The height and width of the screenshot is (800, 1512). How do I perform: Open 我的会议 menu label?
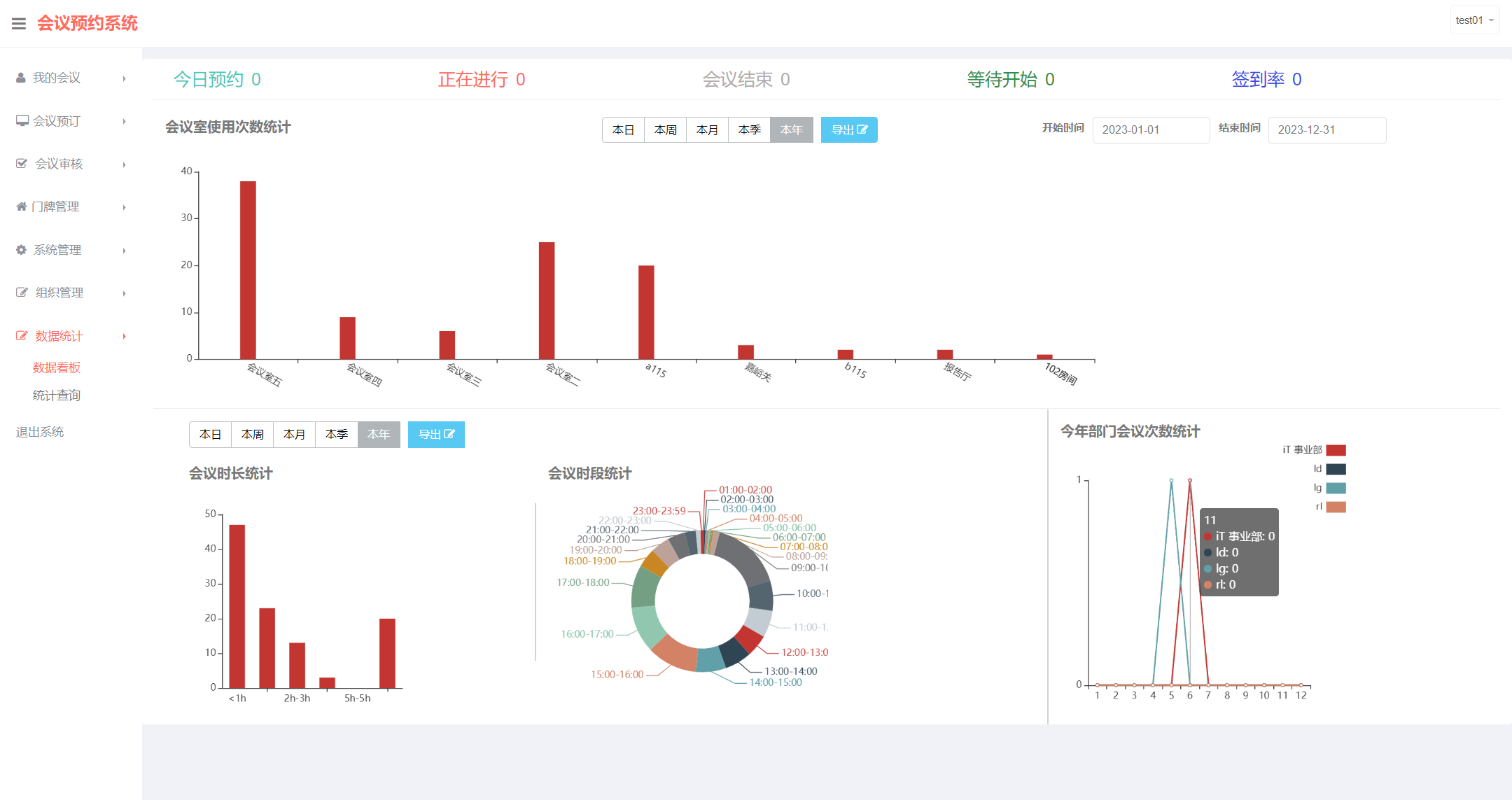pyautogui.click(x=57, y=78)
